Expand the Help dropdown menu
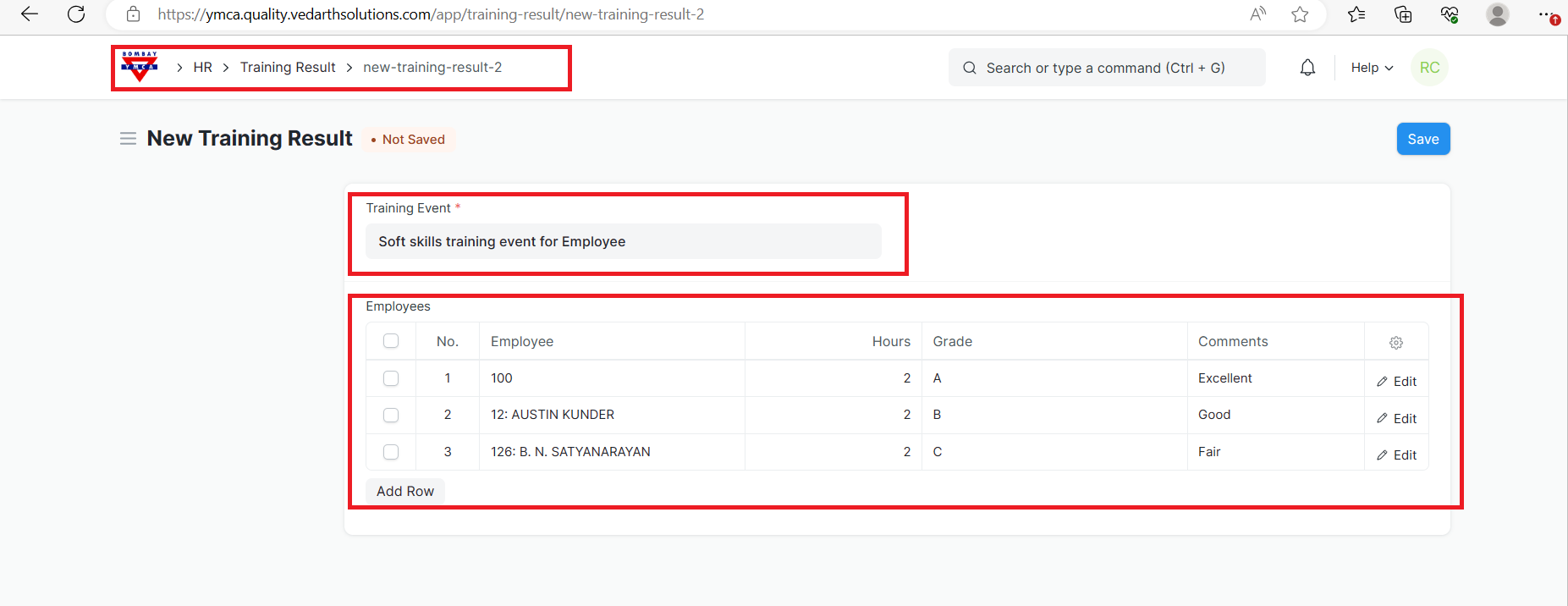This screenshot has height=606, width=1568. coord(1372,68)
